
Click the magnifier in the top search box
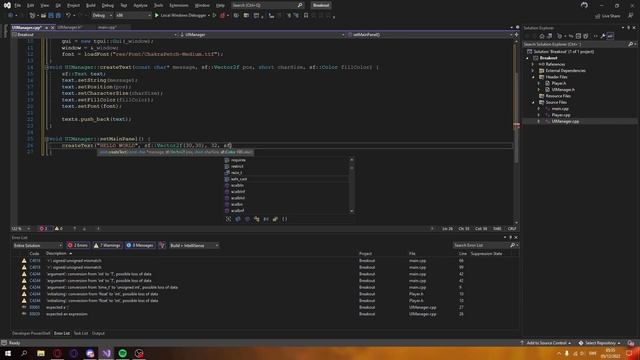pyautogui.click(x=300, y=5)
